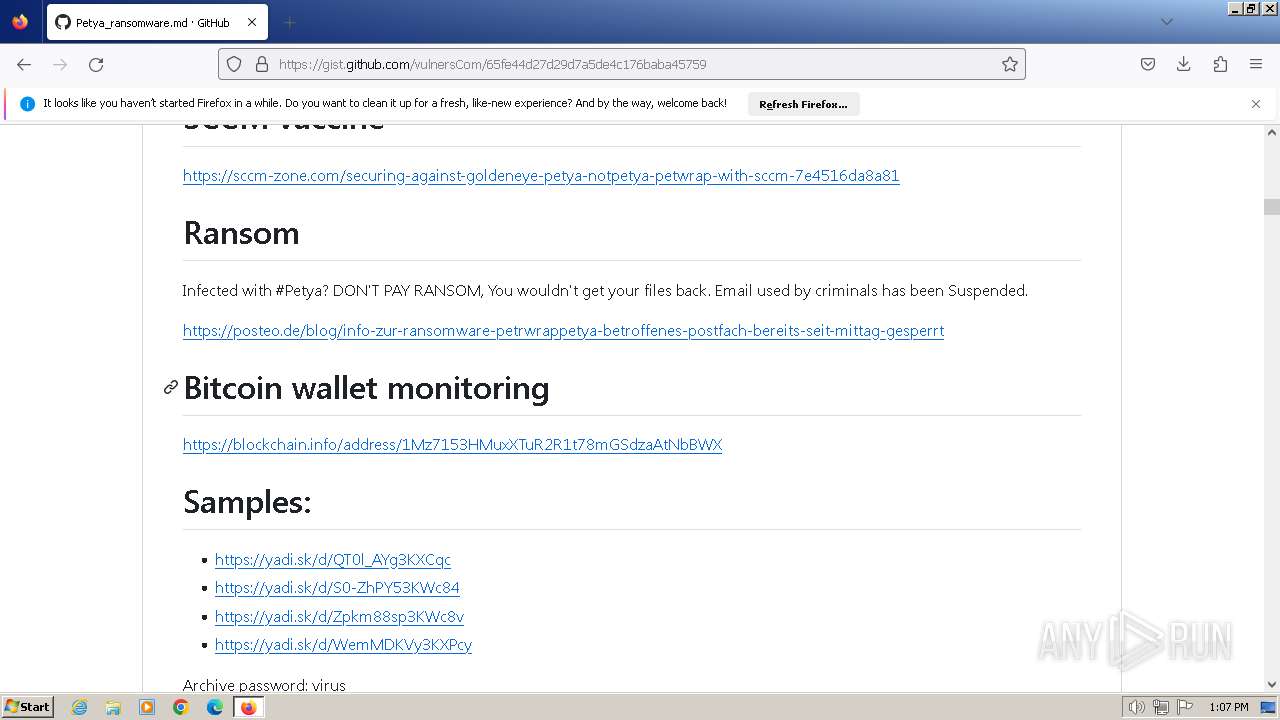Show the Downloads panel
The image size is (1280, 720).
point(1184,64)
